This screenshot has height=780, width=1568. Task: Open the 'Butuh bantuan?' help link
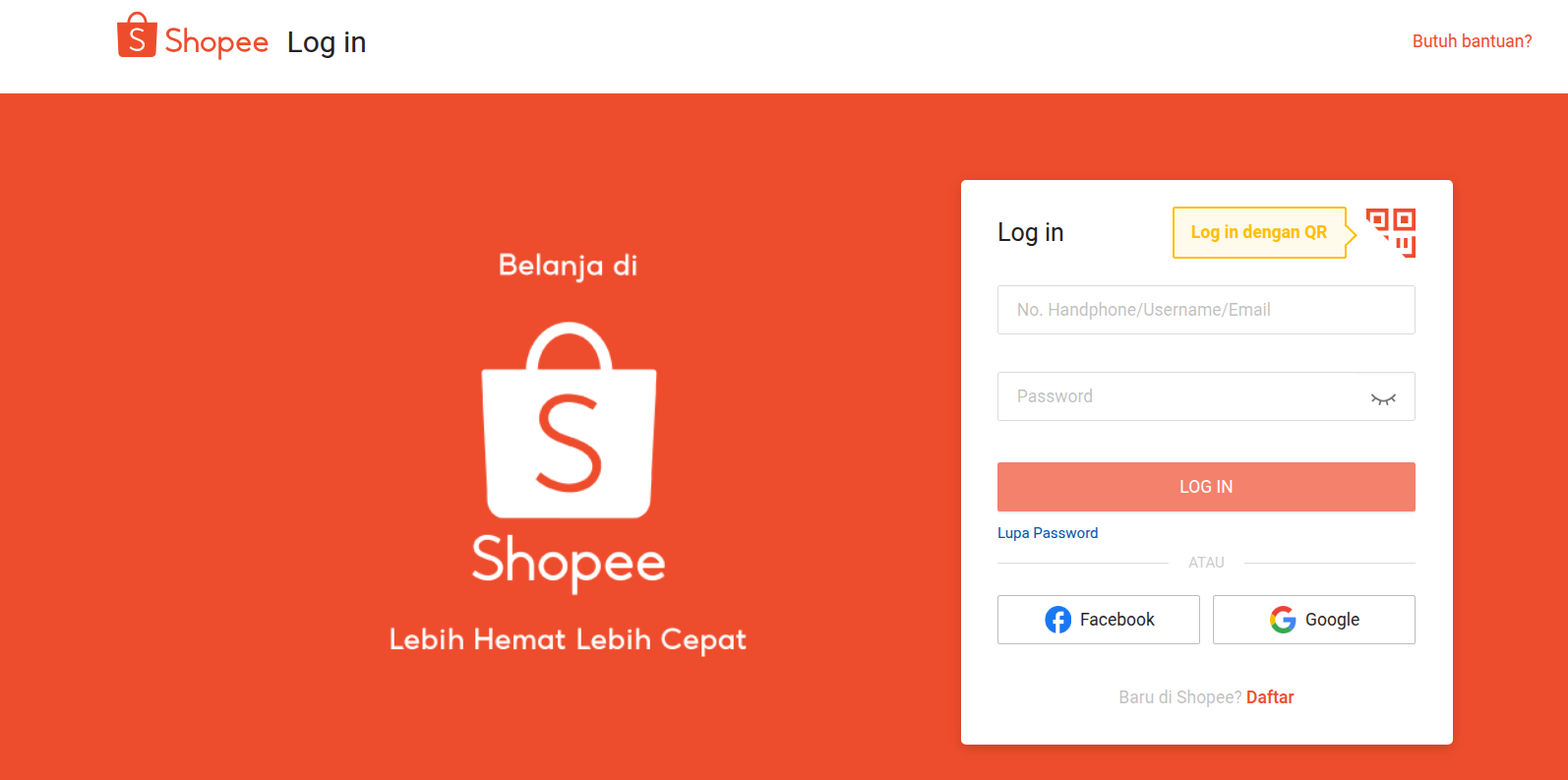pyautogui.click(x=1473, y=41)
